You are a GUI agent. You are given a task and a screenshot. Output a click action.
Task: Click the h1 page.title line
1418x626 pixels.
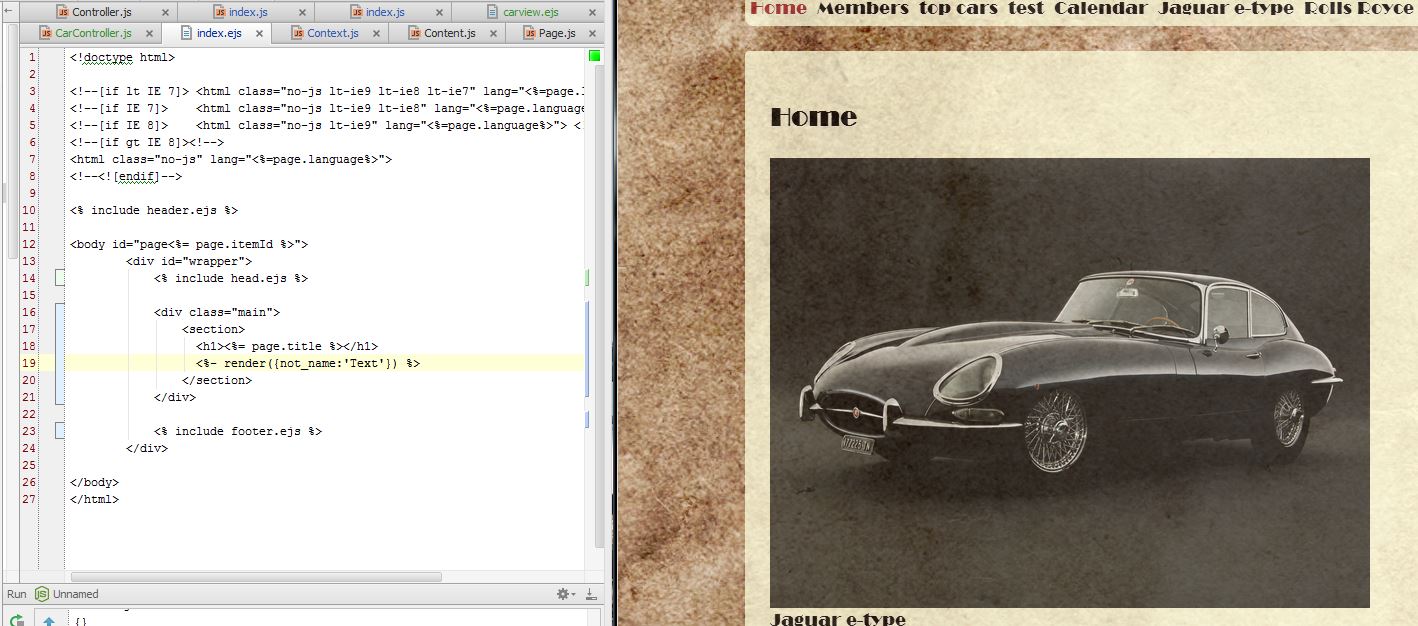click(x=287, y=346)
